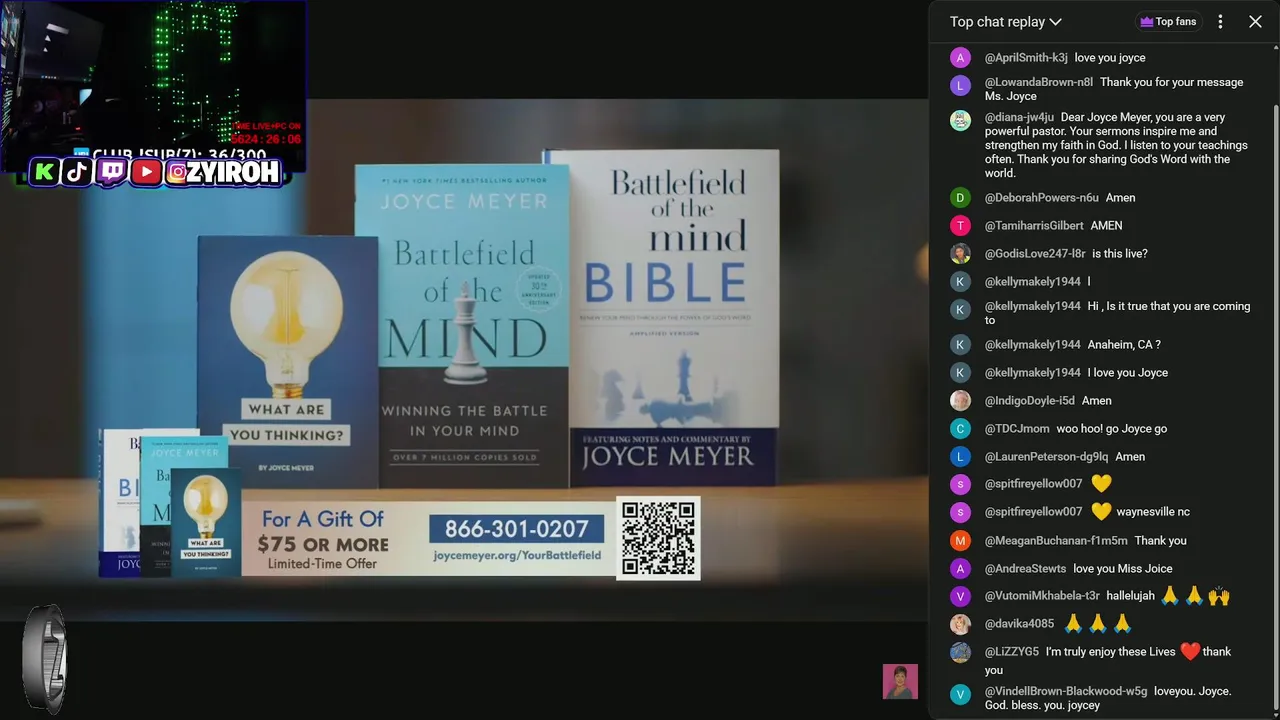Open @AprilSmith-k3j username
This screenshot has height=720, width=1280.
1026,58
